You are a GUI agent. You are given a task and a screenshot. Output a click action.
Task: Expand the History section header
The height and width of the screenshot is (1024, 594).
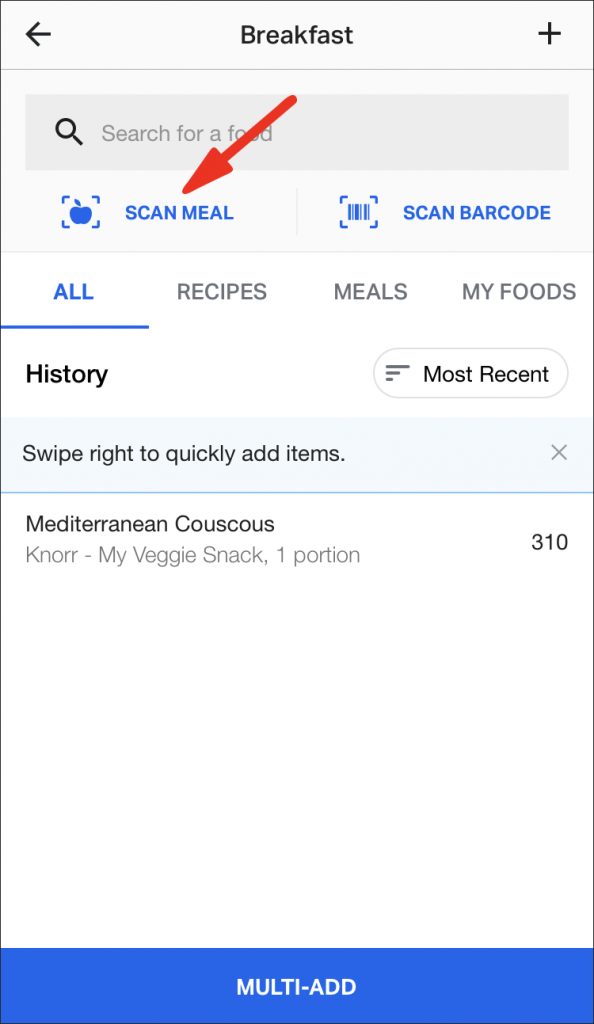click(66, 373)
